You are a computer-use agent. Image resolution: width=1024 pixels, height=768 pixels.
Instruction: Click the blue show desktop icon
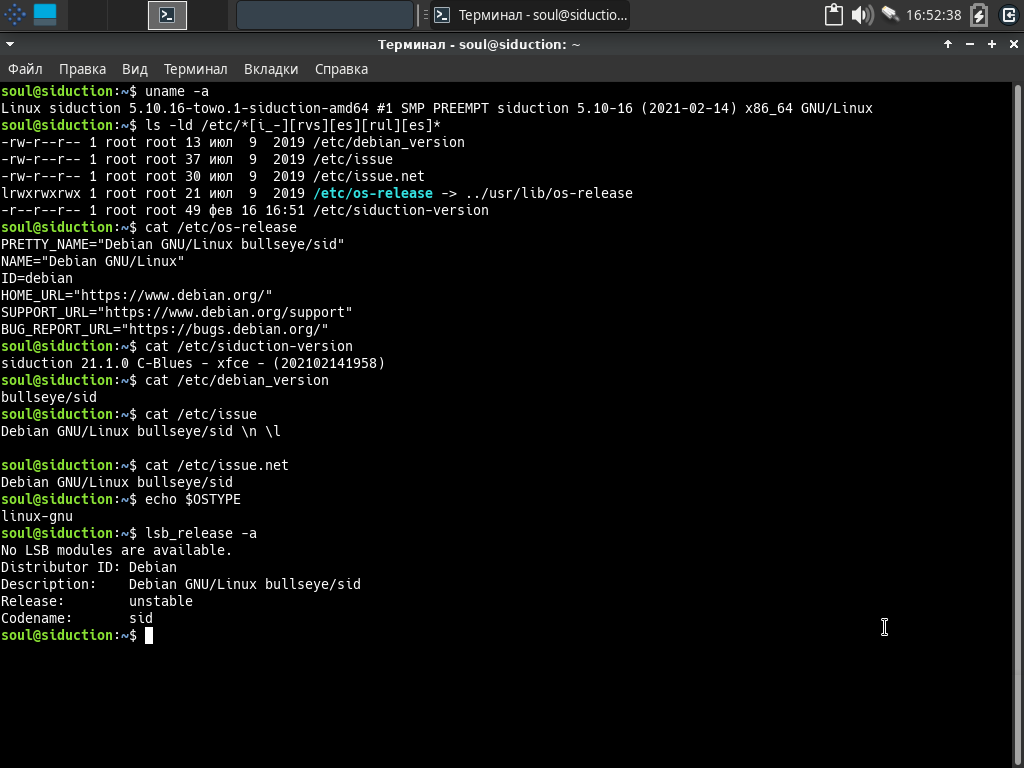tap(45, 14)
